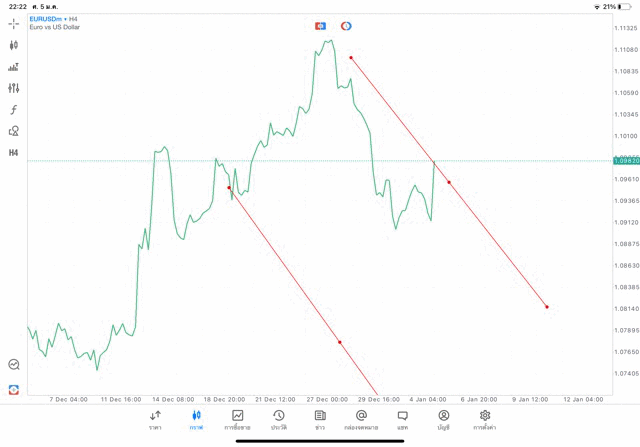The height and width of the screenshot is (447, 640).
Task: Select the upper red trendline's top anchor point
Action: pos(351,58)
